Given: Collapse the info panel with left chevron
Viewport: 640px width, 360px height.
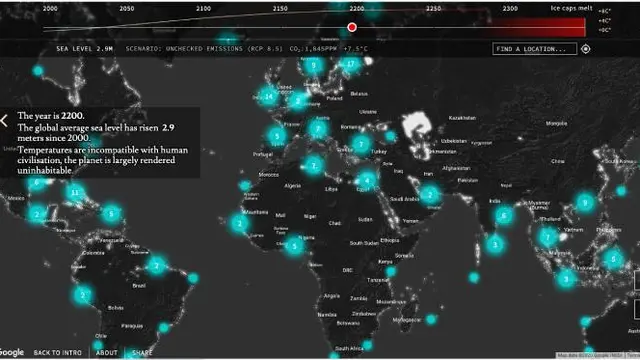Looking at the screenshot, I should pos(4,121).
